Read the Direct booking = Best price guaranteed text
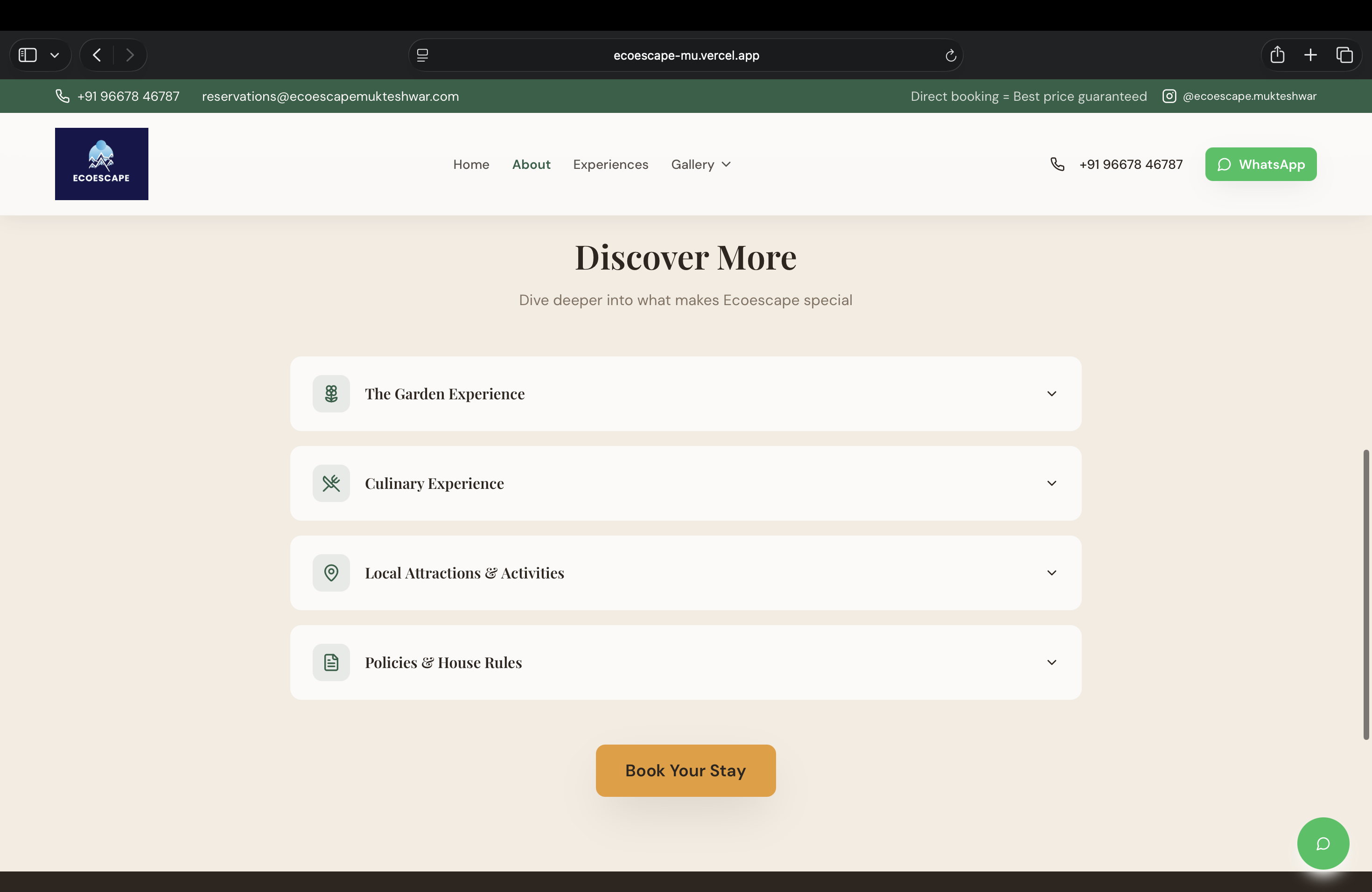The width and height of the screenshot is (1372, 892). coord(1029,96)
